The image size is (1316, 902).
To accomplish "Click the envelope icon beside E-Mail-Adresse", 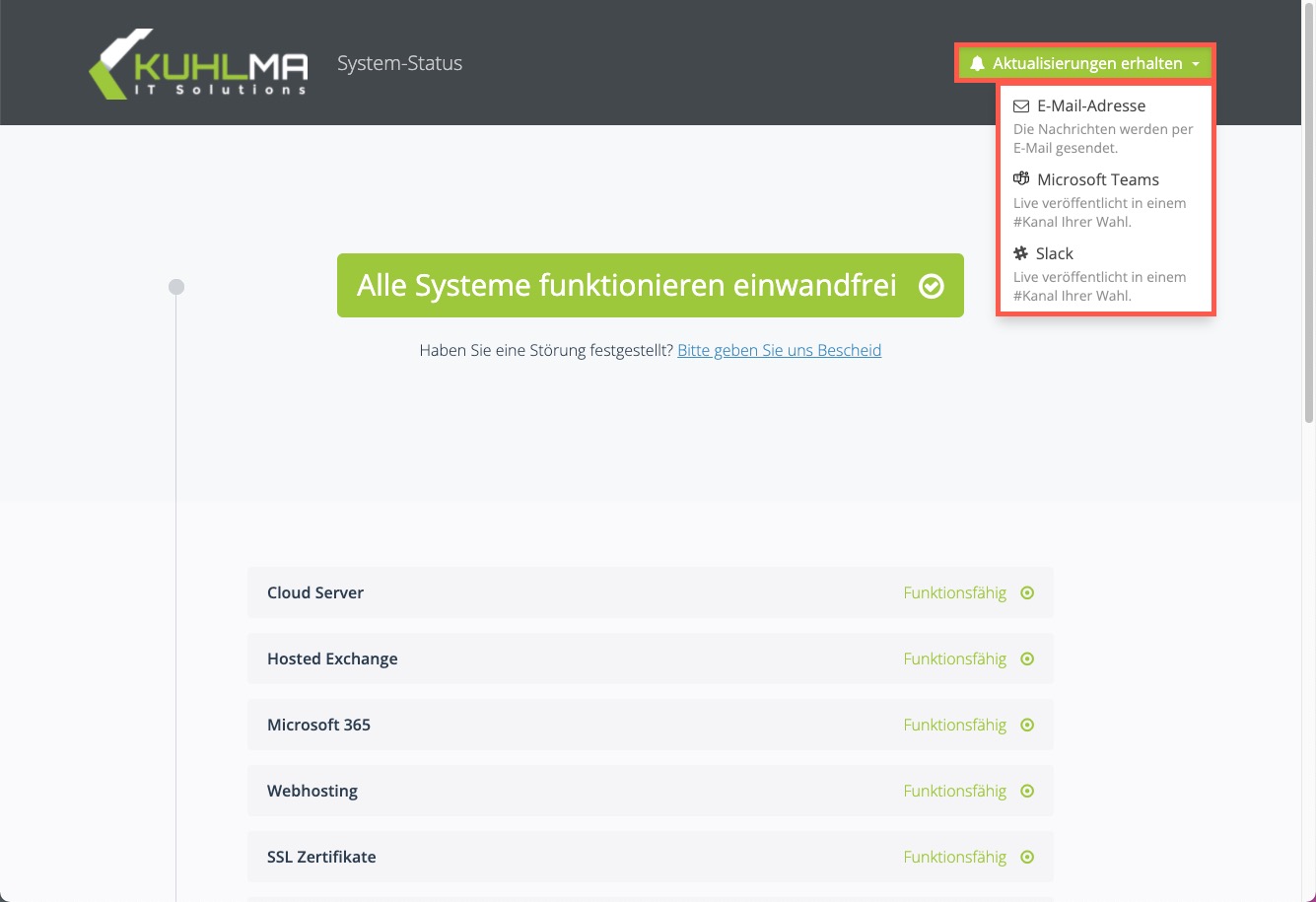I will click(x=1021, y=105).
